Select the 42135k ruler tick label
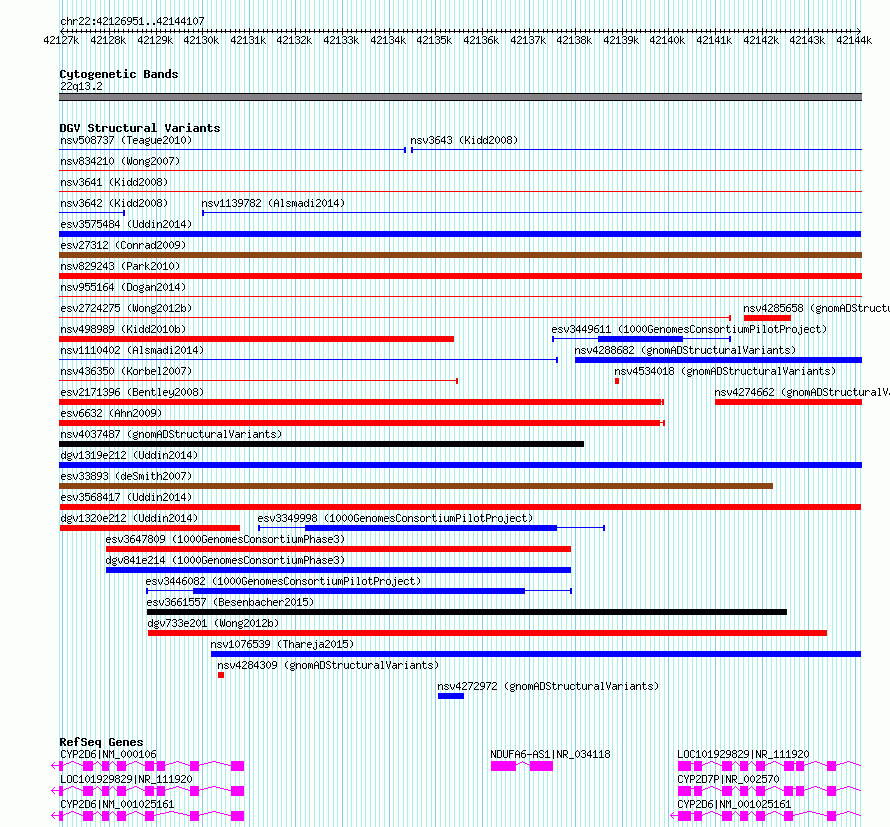 [x=434, y=40]
